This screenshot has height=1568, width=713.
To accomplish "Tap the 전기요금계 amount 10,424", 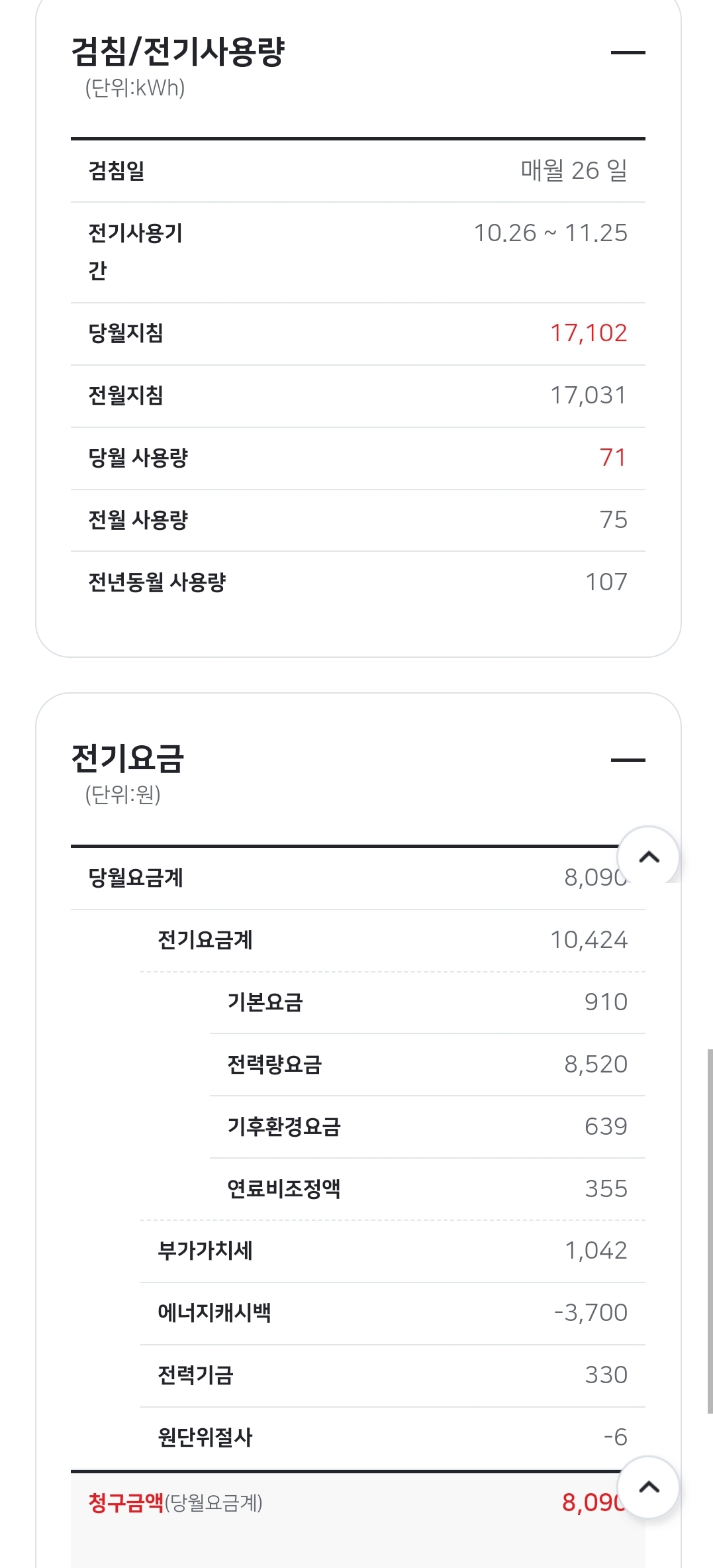I will pyautogui.click(x=588, y=940).
